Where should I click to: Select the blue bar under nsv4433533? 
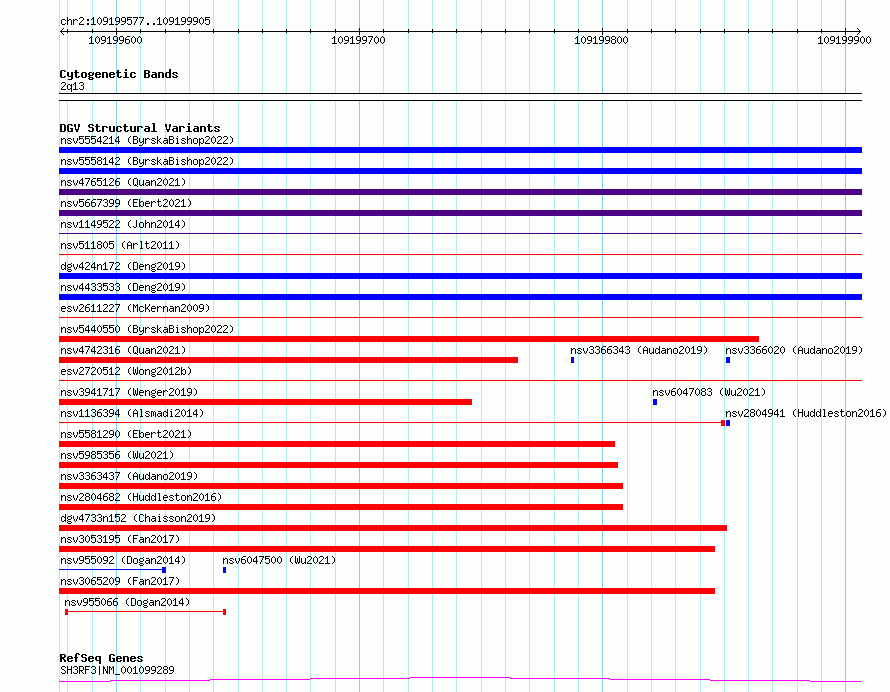click(x=460, y=297)
